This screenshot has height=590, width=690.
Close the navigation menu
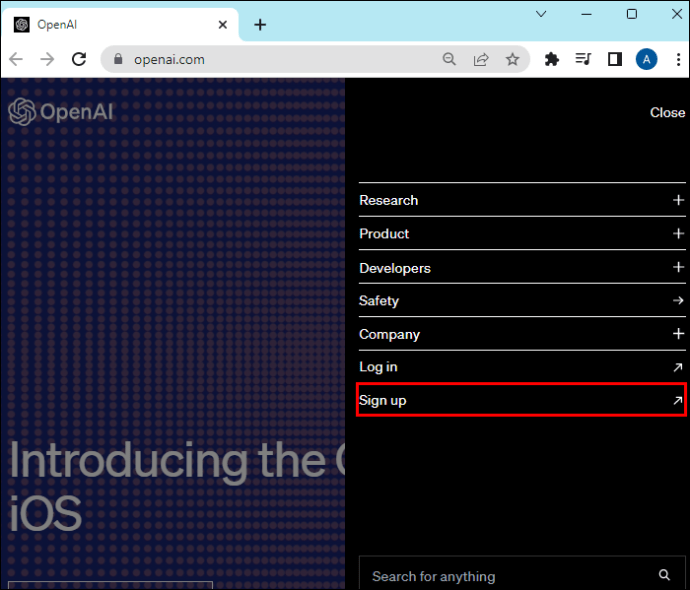(x=667, y=113)
